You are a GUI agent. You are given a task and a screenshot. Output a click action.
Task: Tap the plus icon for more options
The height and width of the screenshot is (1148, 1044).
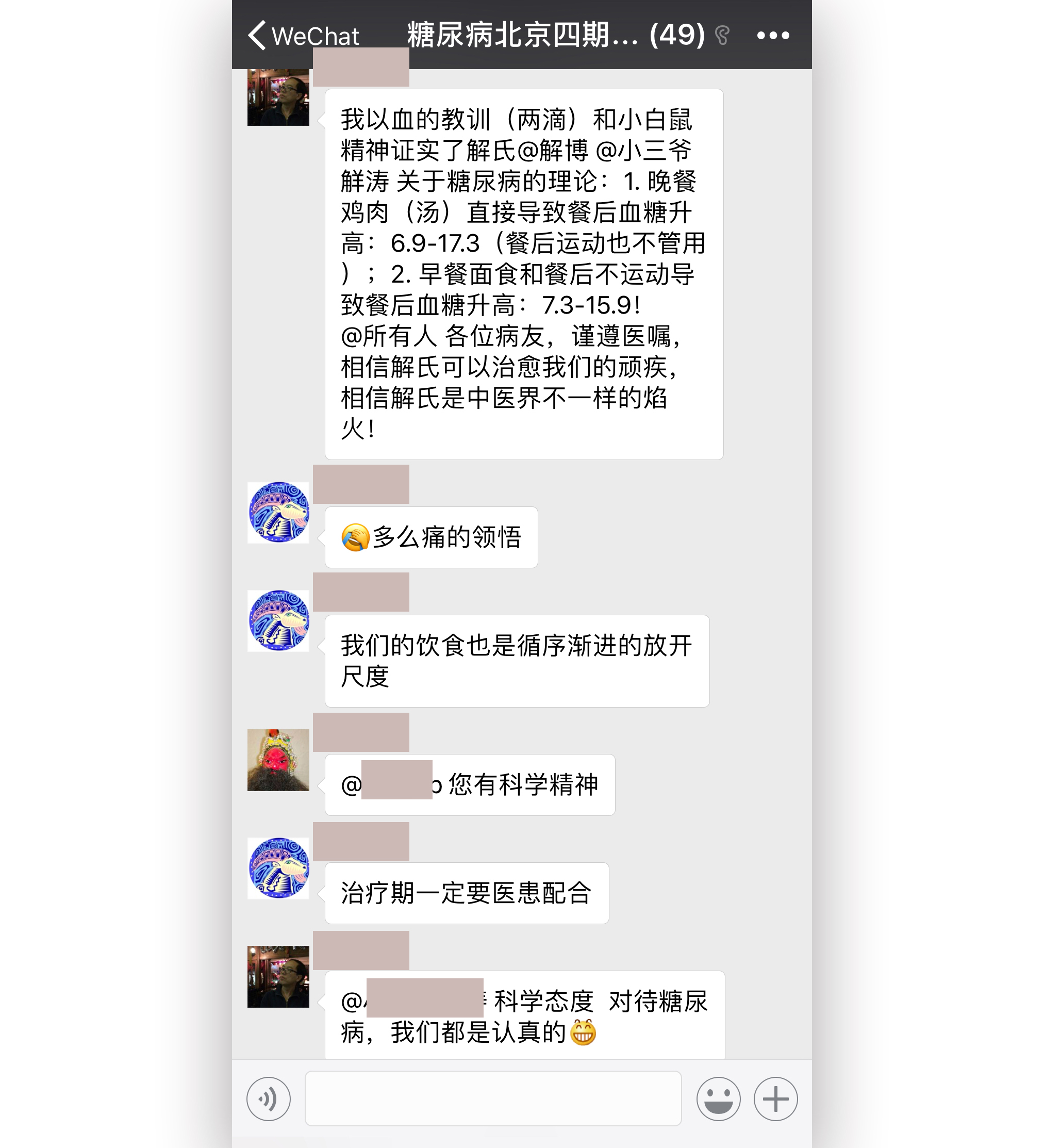click(775, 1098)
